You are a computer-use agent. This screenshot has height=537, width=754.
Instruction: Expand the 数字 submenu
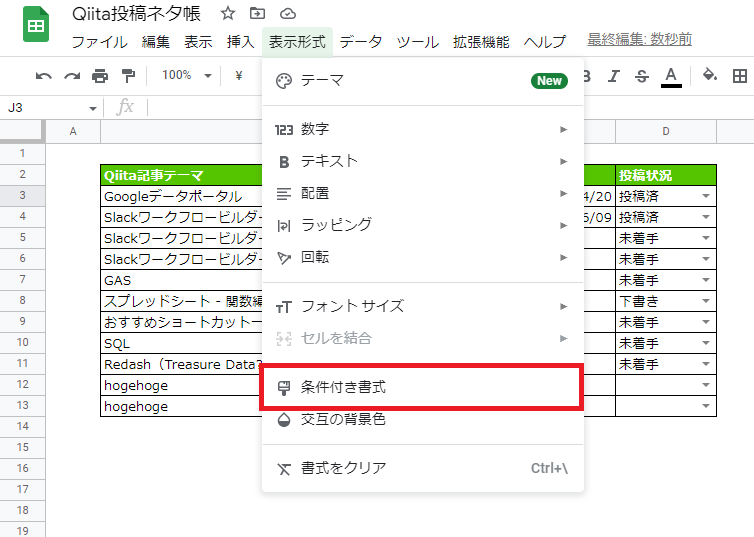tap(423, 129)
